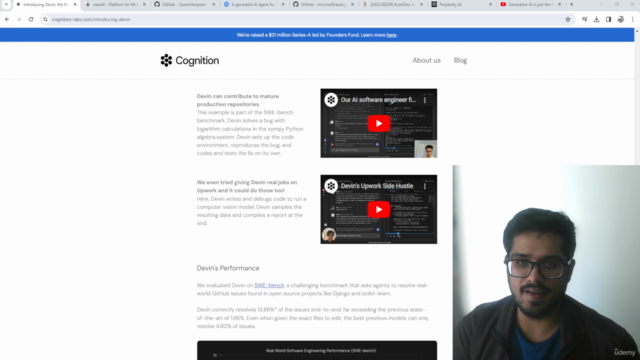Open the browser downloads icon
This screenshot has width=640, height=360.
click(596, 19)
